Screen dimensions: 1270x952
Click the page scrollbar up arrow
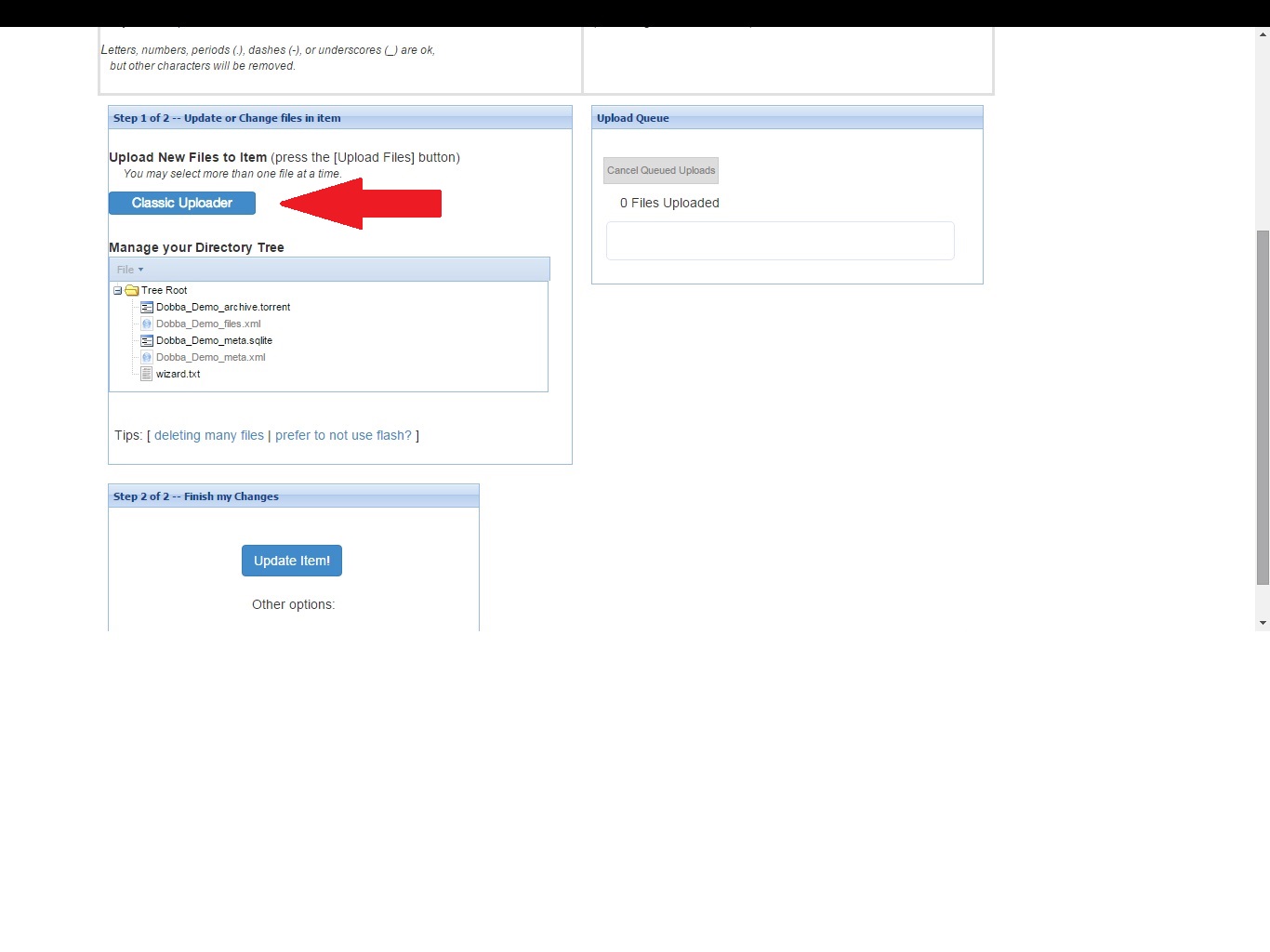pos(1263,34)
